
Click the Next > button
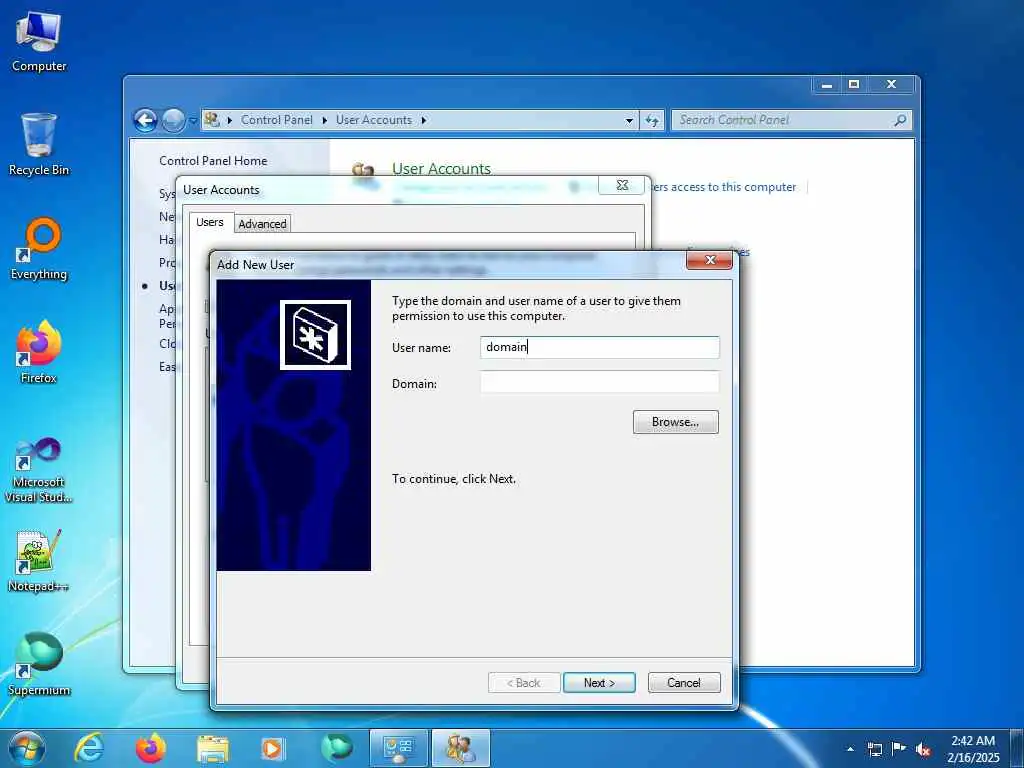[599, 682]
